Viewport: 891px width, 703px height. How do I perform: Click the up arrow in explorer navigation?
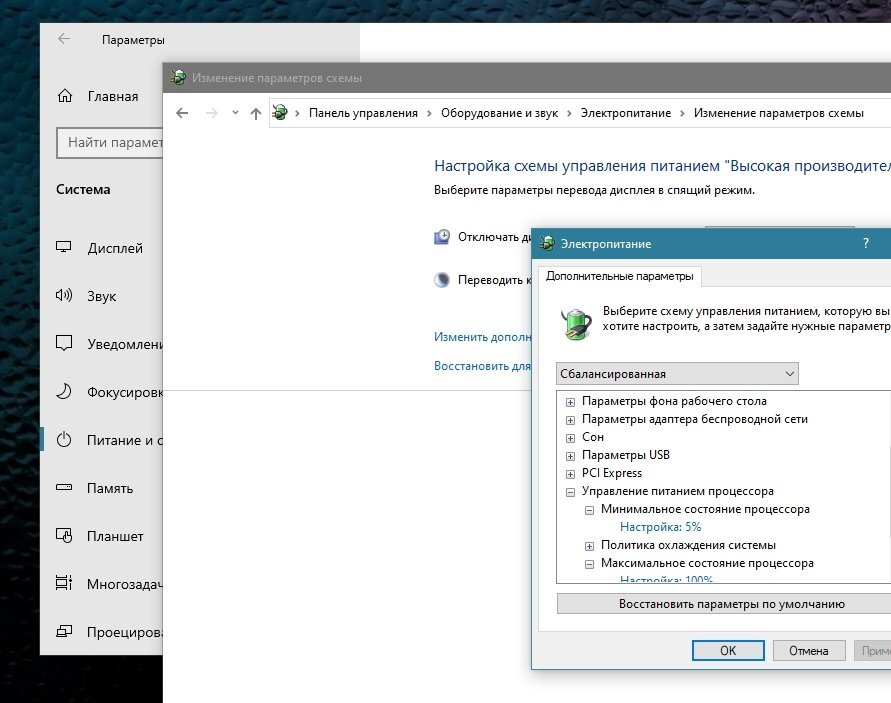[256, 114]
